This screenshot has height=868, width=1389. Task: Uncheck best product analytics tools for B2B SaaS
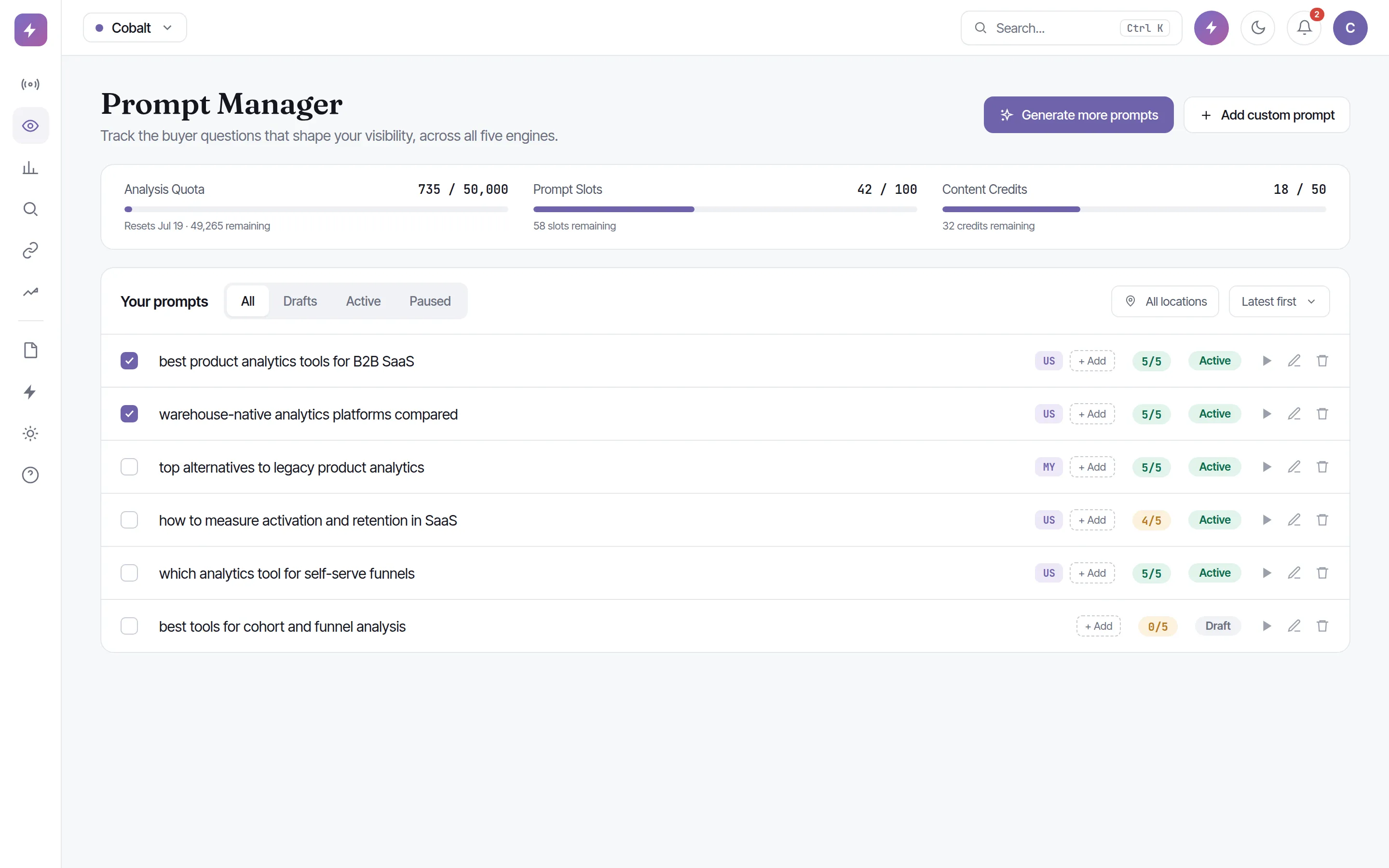coord(129,361)
